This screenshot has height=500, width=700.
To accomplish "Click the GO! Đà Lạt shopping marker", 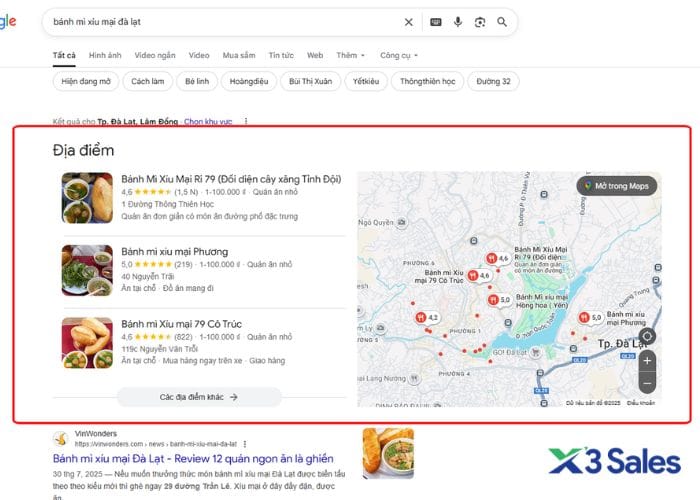I will (535, 353).
